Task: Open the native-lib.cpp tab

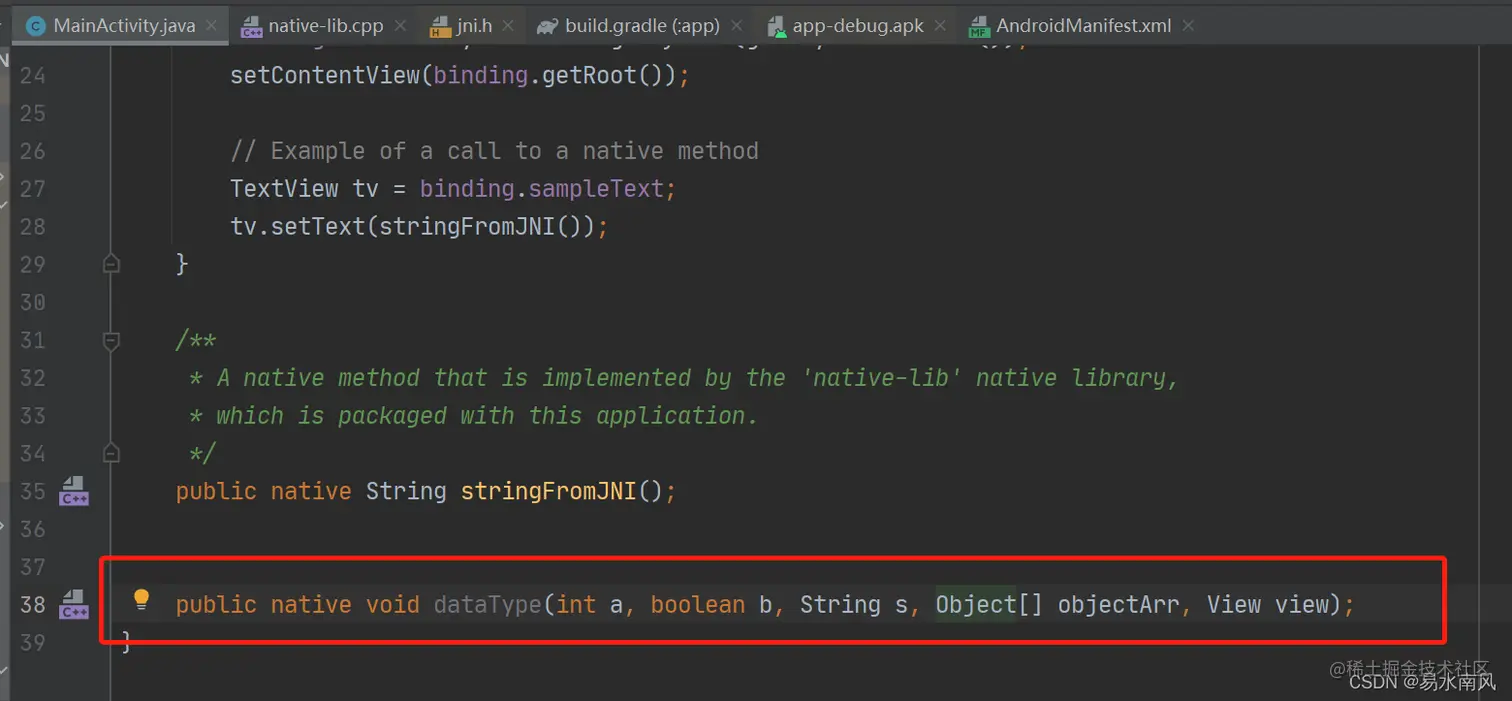Action: (x=325, y=26)
